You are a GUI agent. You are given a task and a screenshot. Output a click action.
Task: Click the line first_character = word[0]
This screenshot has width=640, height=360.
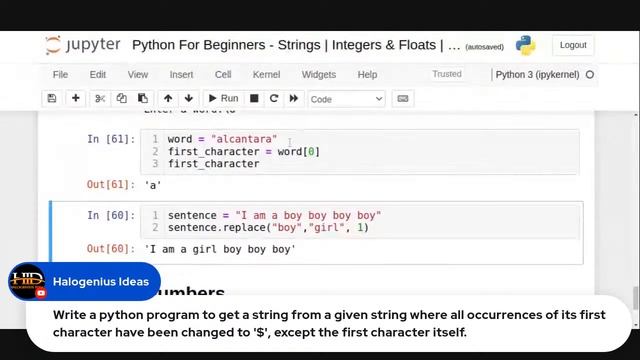click(x=244, y=151)
